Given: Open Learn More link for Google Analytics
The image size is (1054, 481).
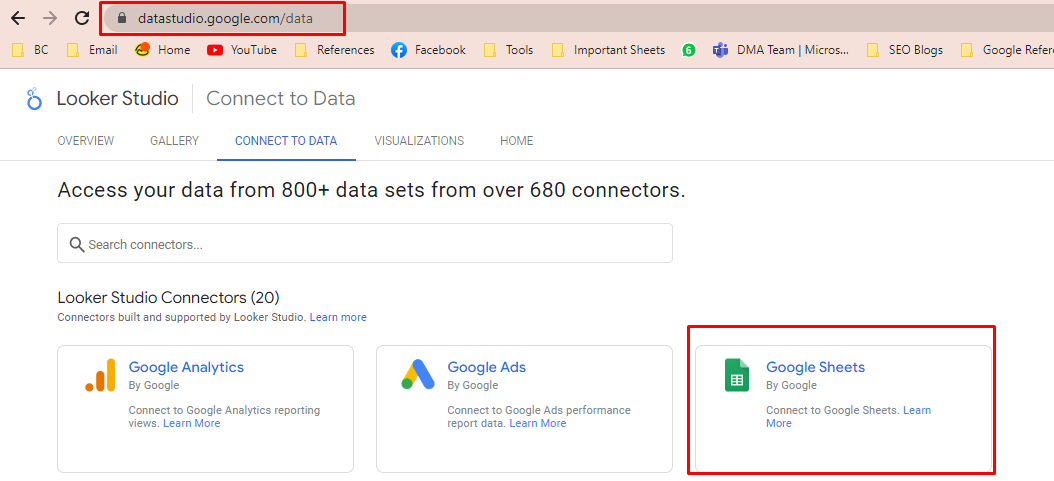Looking at the screenshot, I should (192, 423).
